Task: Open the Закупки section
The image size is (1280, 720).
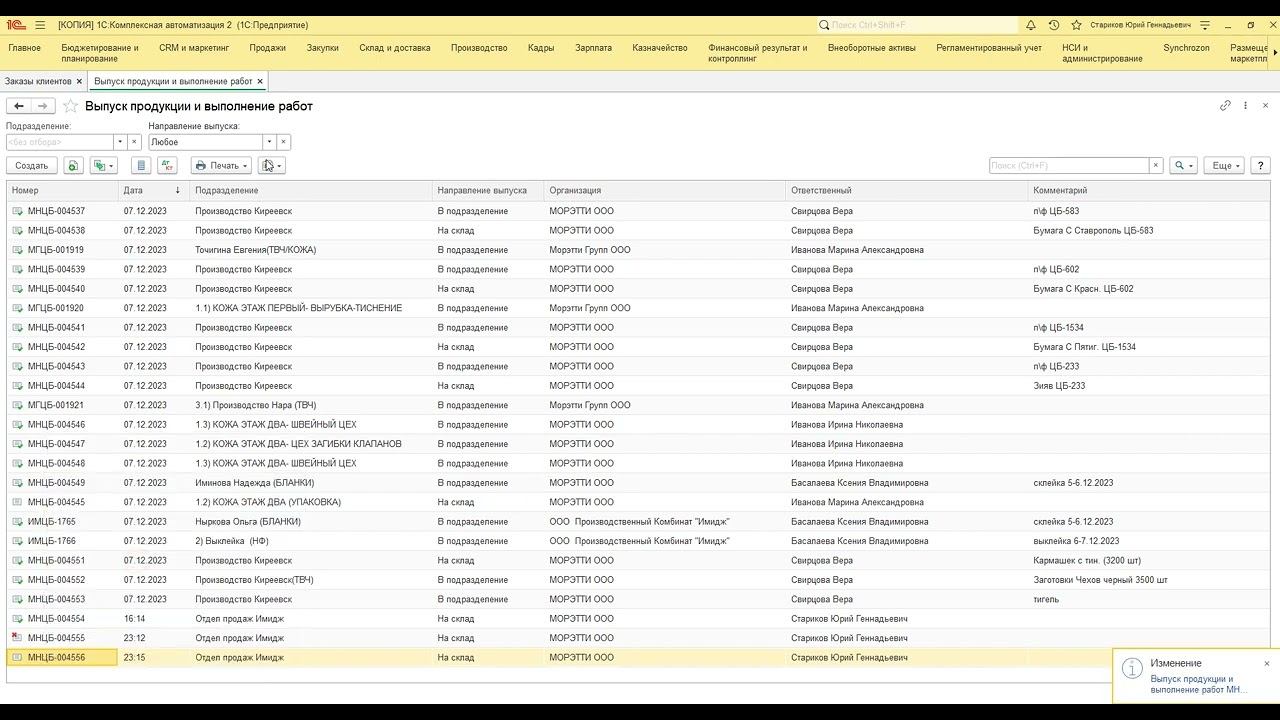Action: click(323, 48)
